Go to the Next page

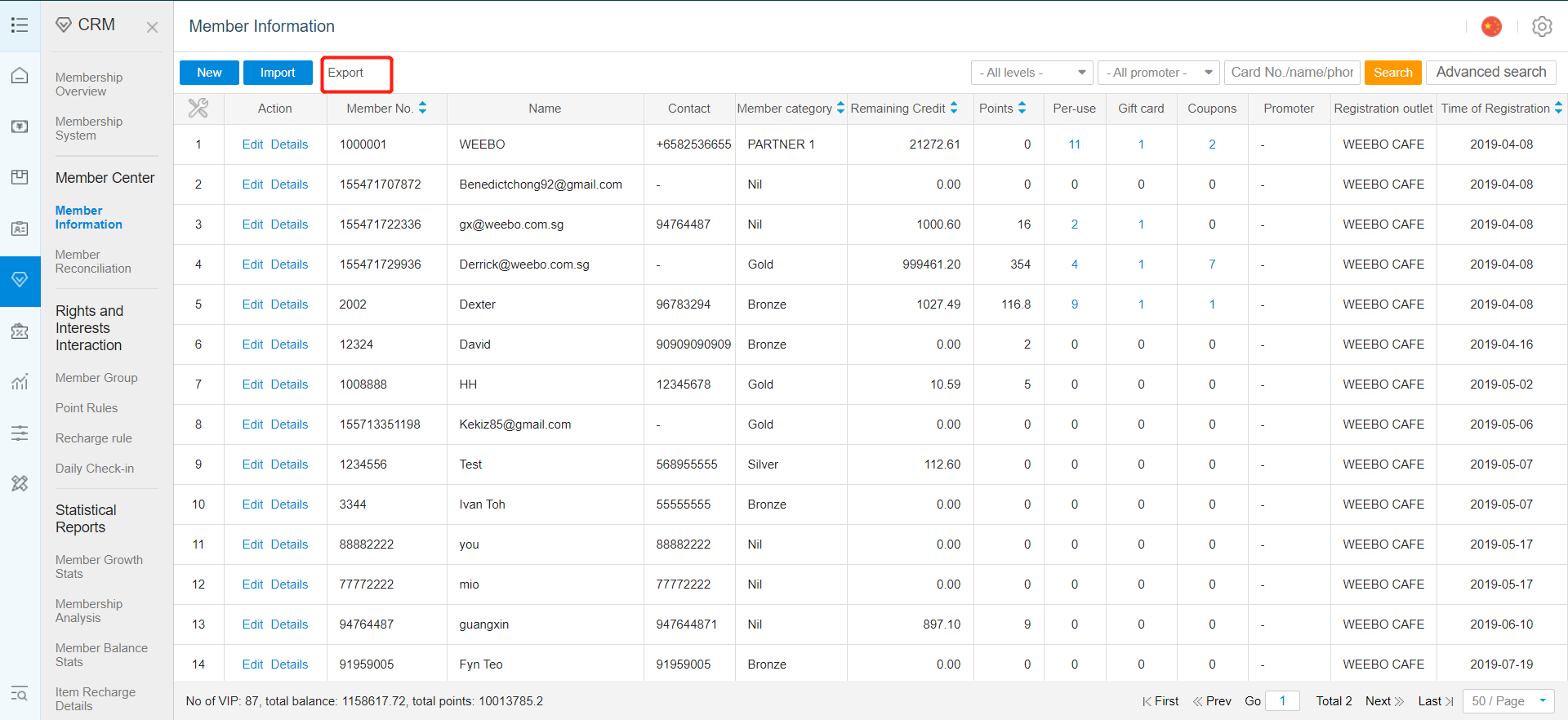point(1384,700)
